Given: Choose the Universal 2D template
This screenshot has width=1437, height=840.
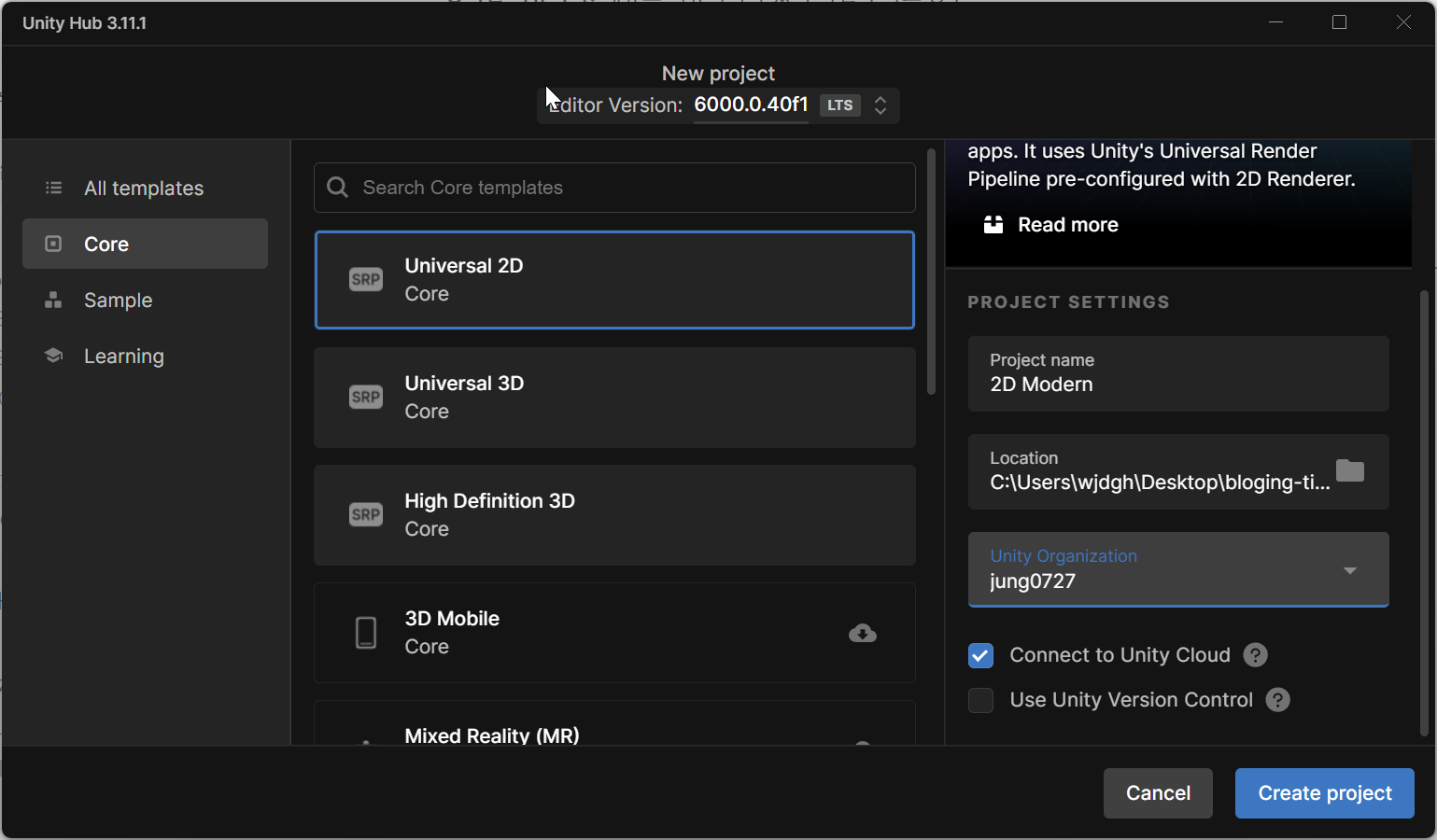Looking at the screenshot, I should 614,280.
